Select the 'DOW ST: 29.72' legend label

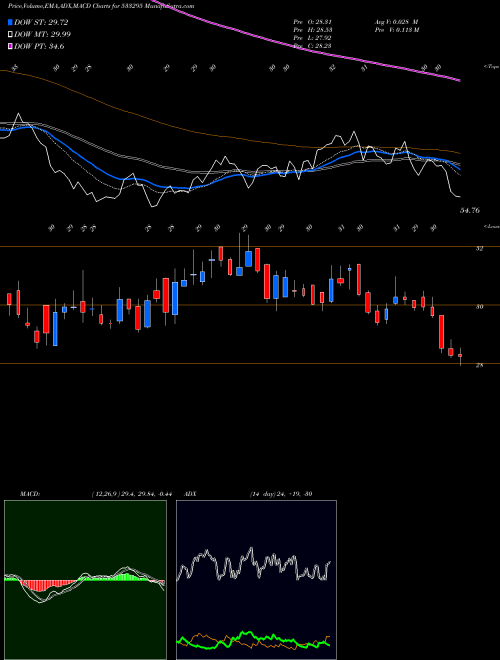click(x=41, y=23)
